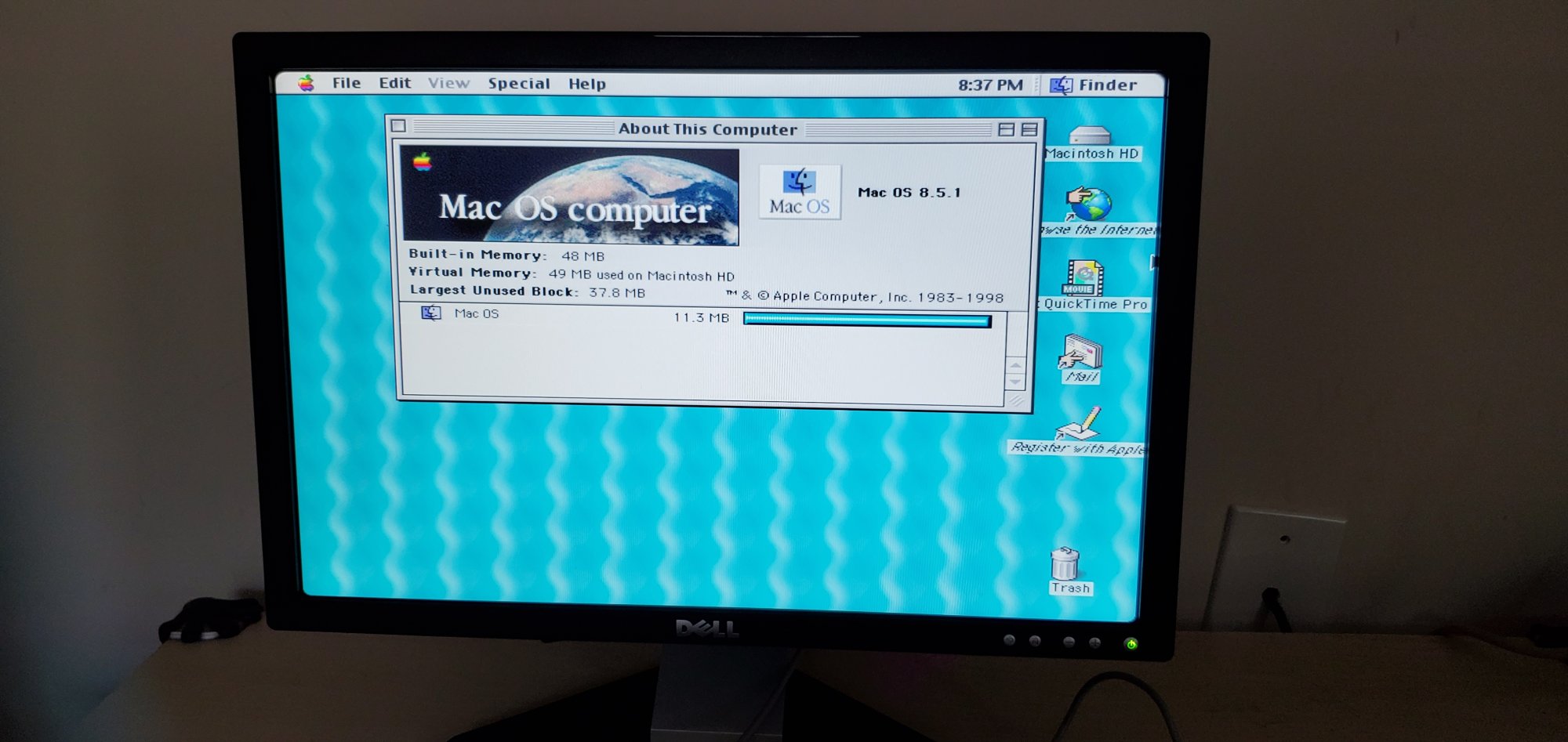Click the Mac OS 8.5.1 version text
This screenshot has height=742, width=1568.
(909, 192)
